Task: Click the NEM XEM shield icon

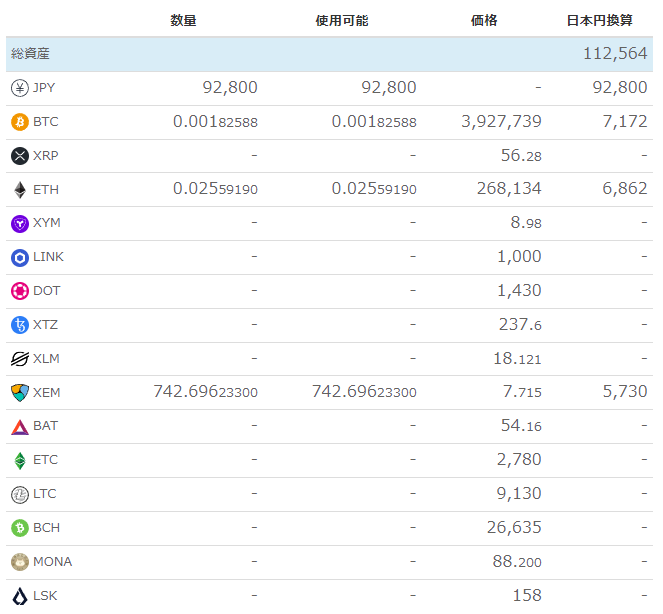Action: (19, 393)
